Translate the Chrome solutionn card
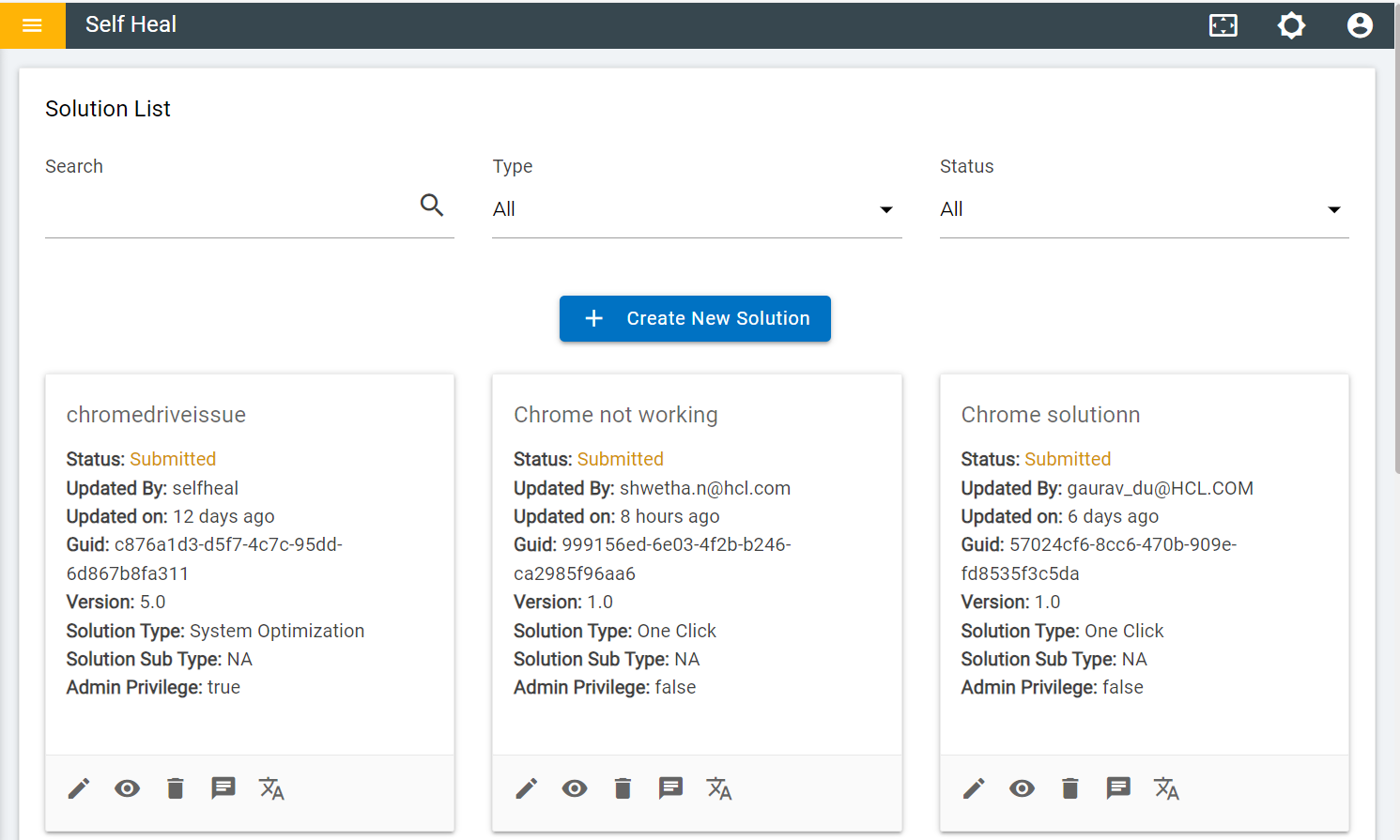Viewport: 1400px width, 840px height. coord(1166,788)
